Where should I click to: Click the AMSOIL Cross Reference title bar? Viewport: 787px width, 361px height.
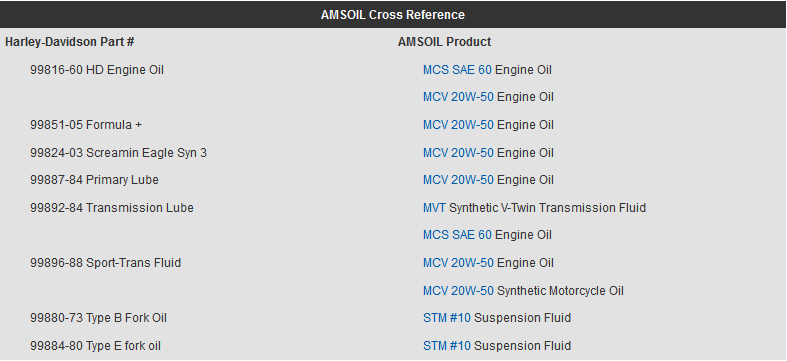coord(393,15)
